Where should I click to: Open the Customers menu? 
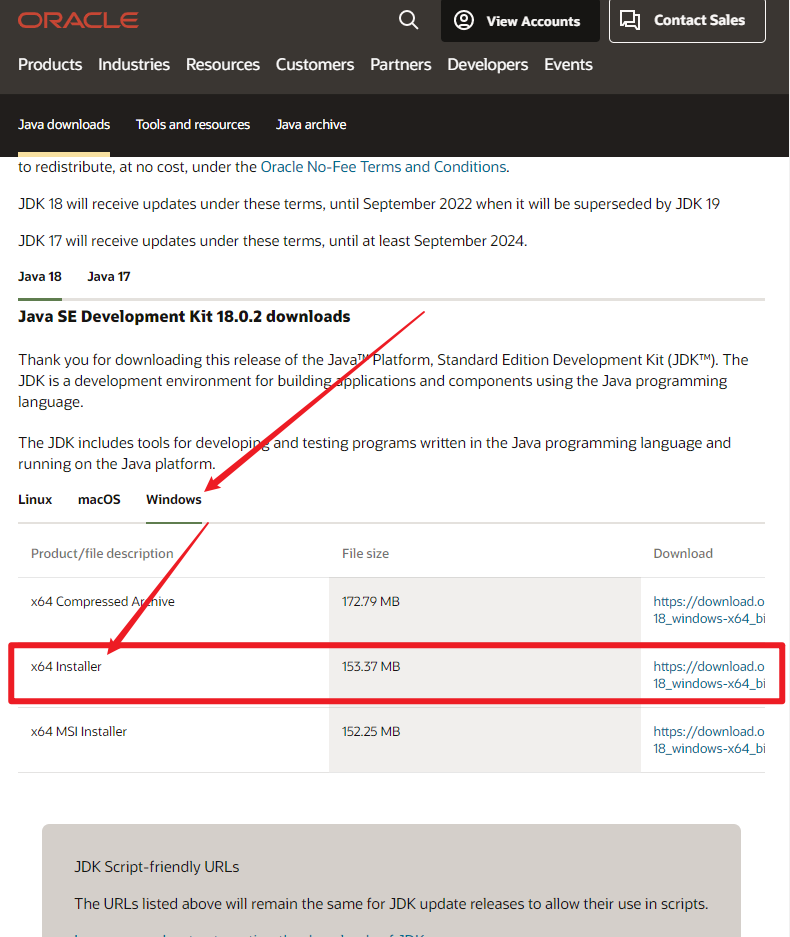(x=315, y=65)
